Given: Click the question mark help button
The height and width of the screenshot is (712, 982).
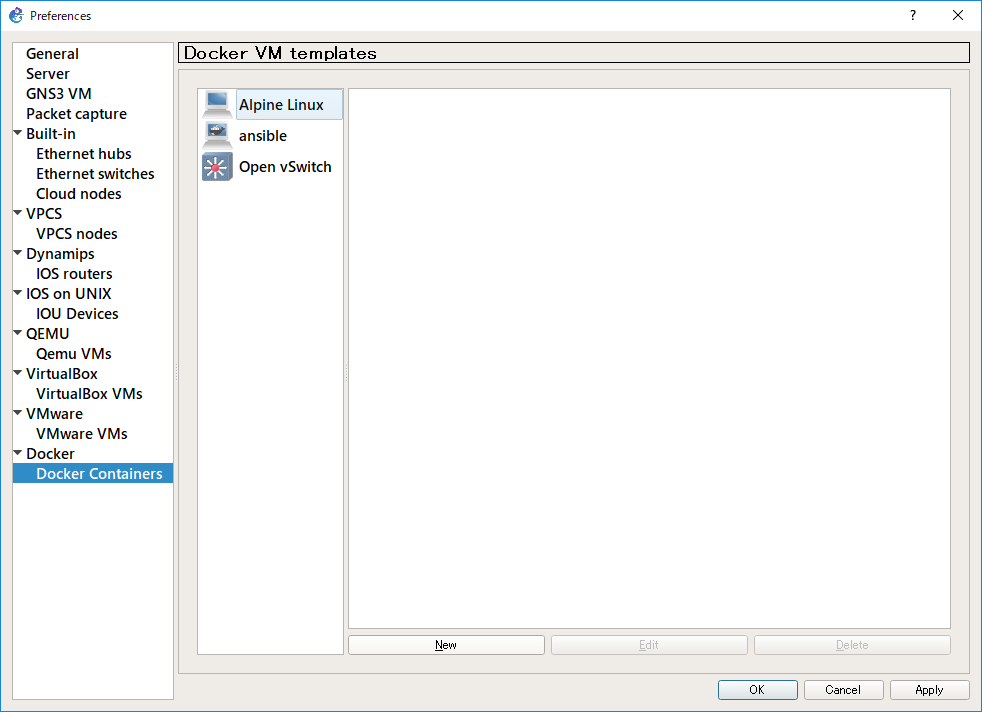Looking at the screenshot, I should tap(912, 15).
